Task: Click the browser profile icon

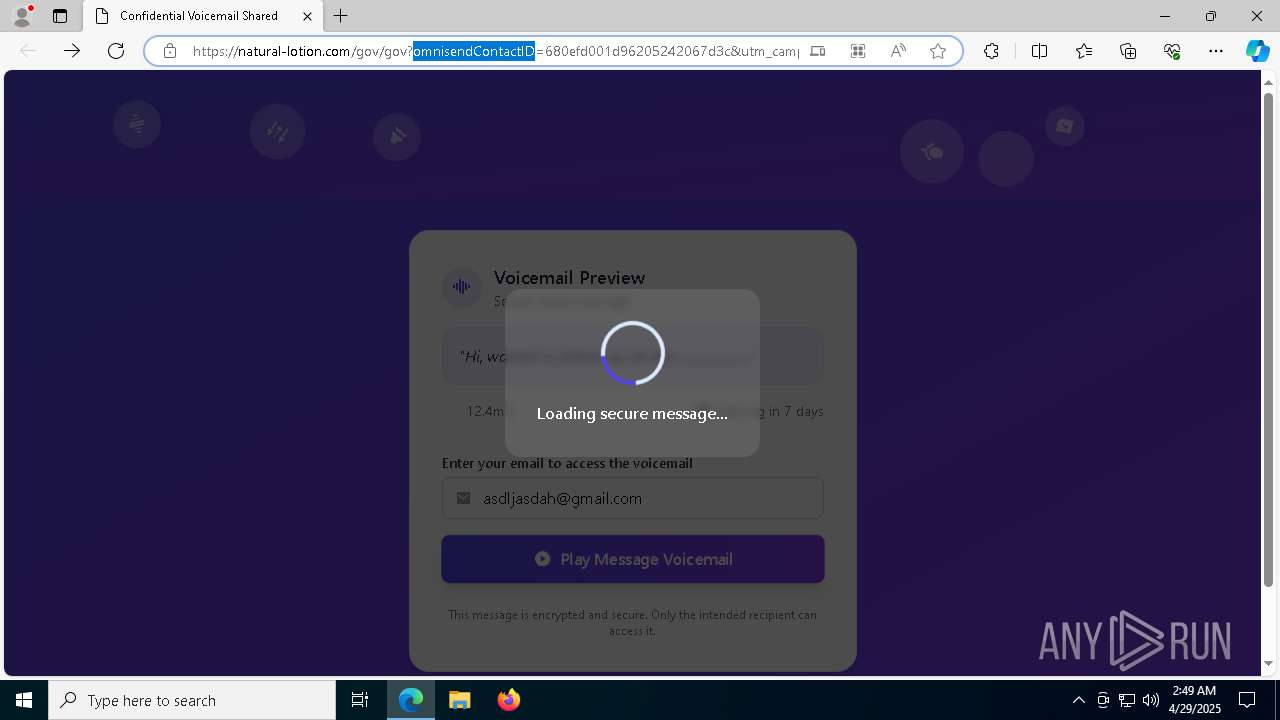Action: click(22, 16)
